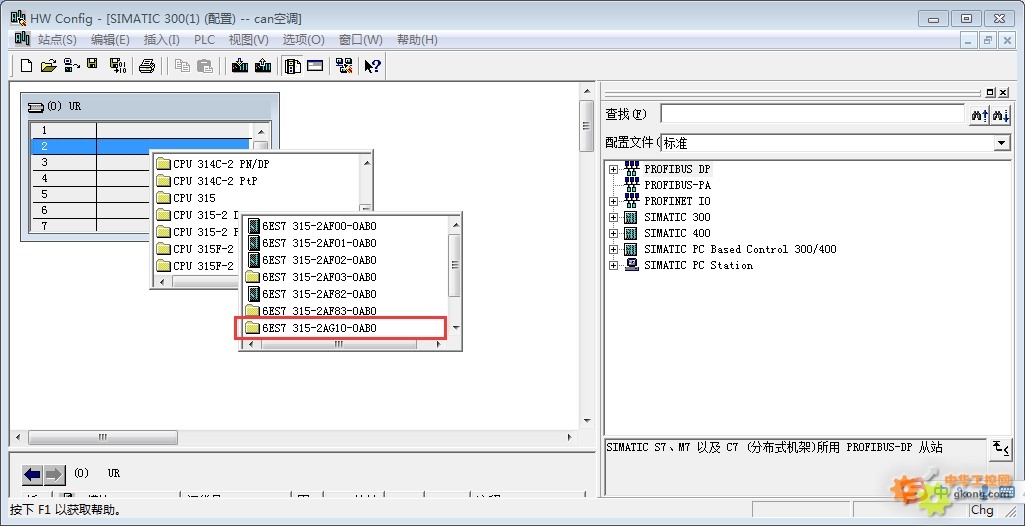Click the search upward binoculars button
Viewport: 1025px width, 526px height.
point(979,116)
